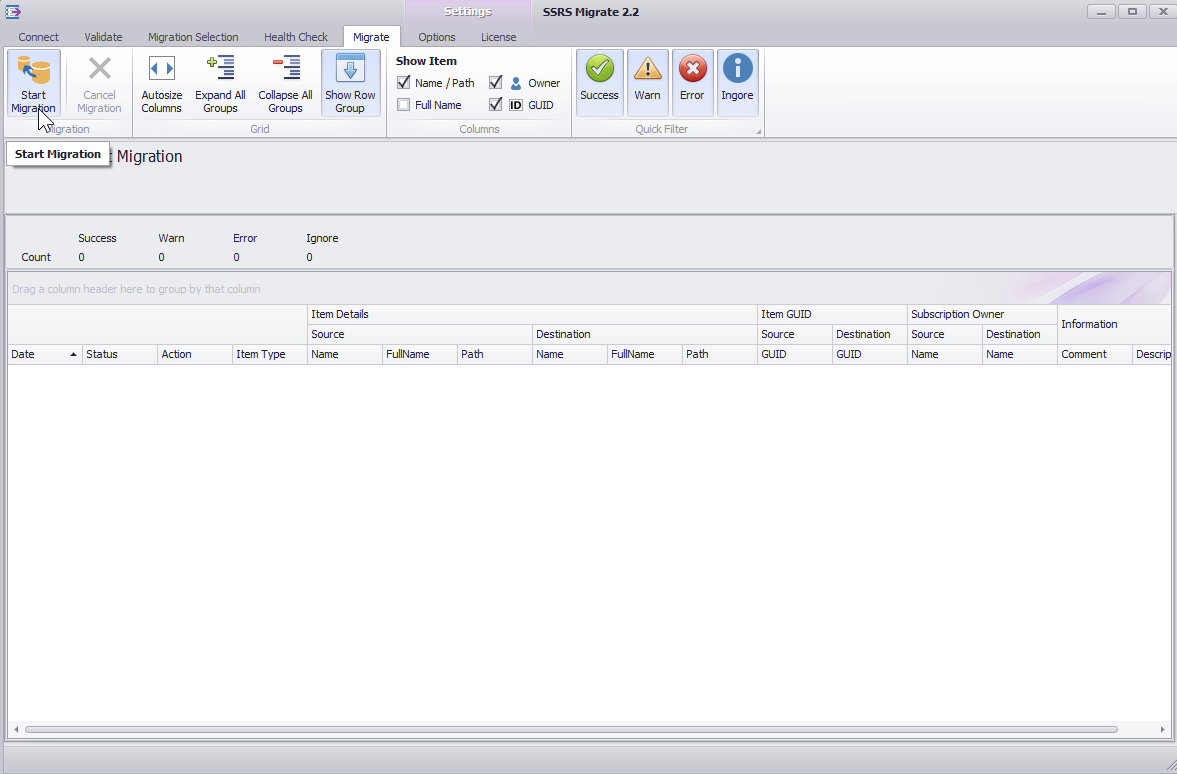Open the License tab
The width and height of the screenshot is (1177, 774).
point(498,37)
